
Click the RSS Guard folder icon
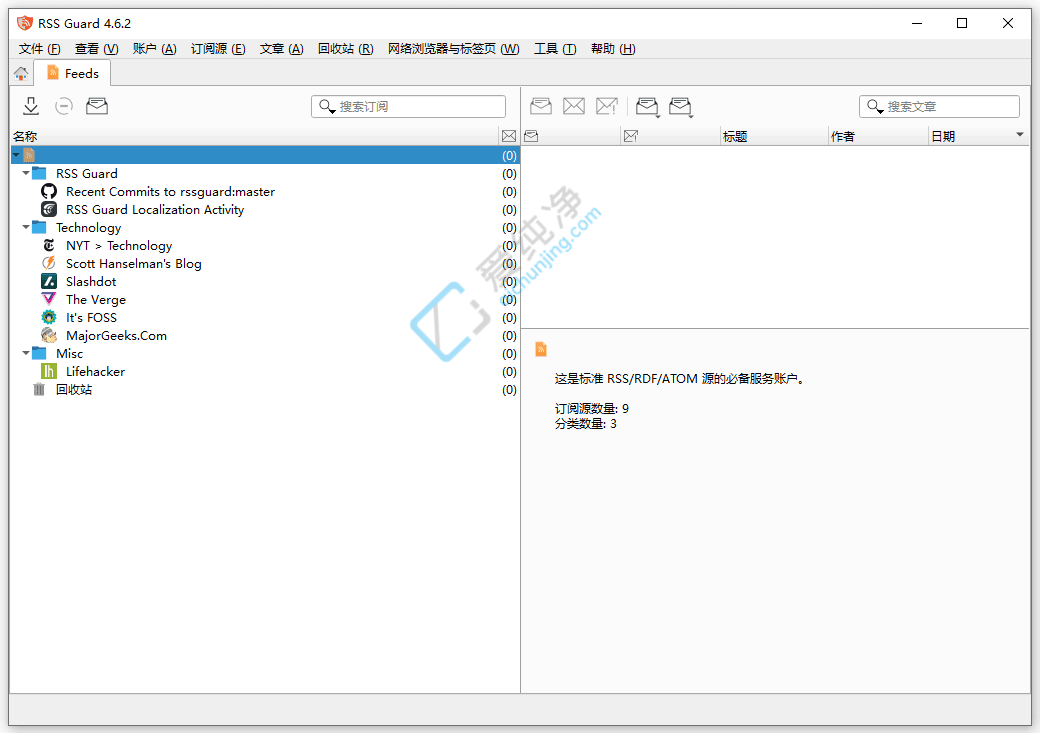click(39, 173)
